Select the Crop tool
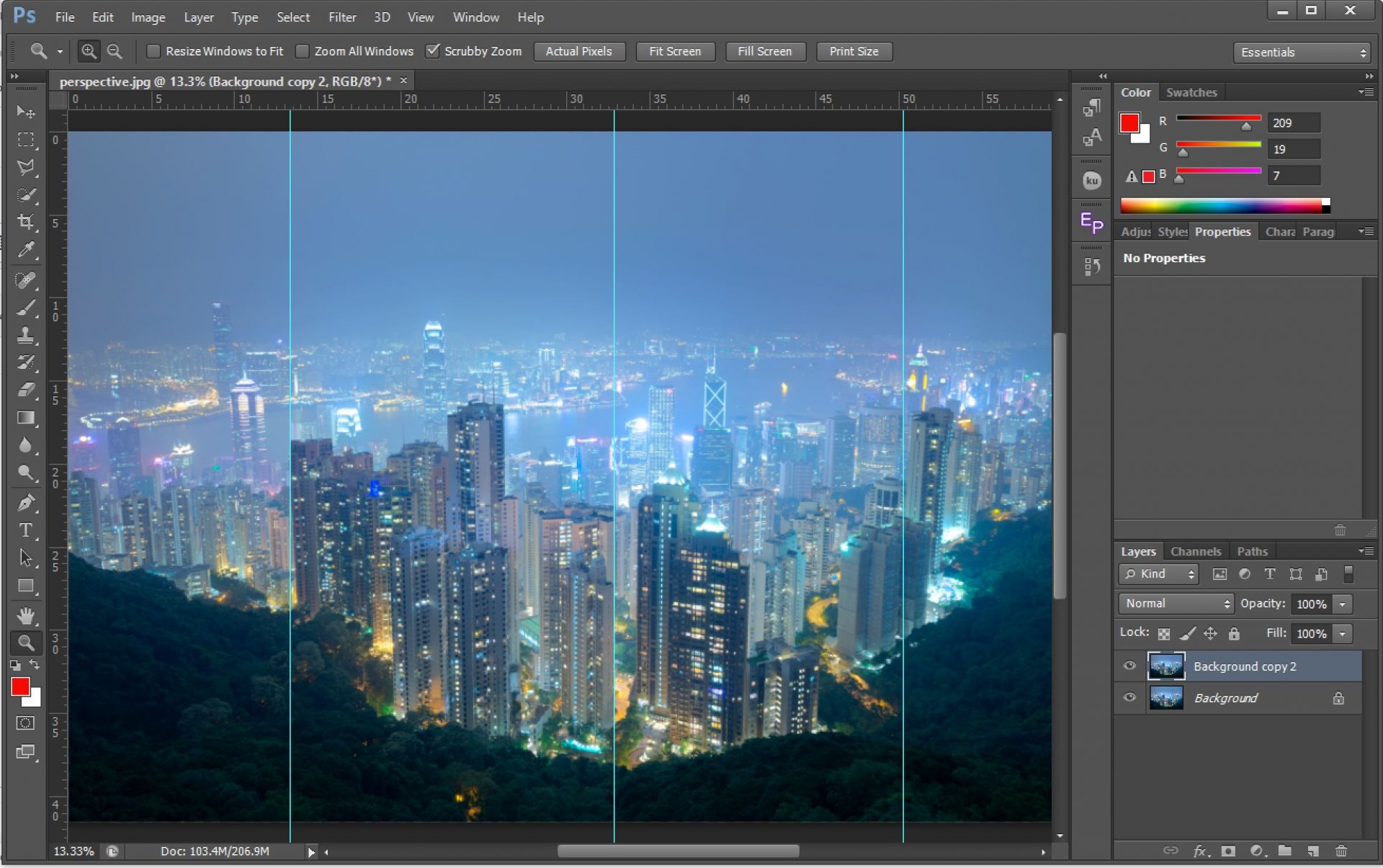Image resolution: width=1383 pixels, height=868 pixels. click(27, 223)
